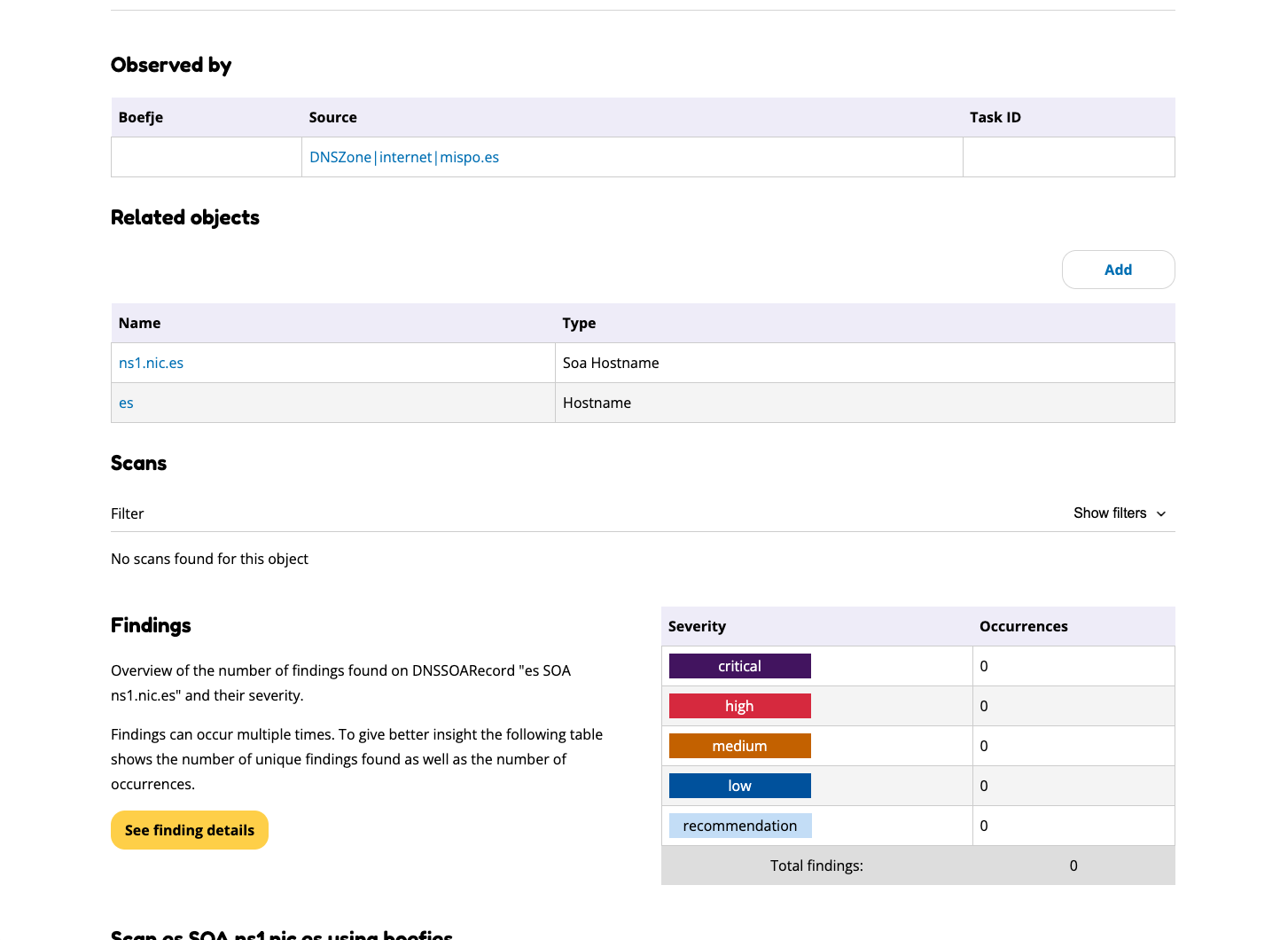Click the Related objects heading

coord(184,217)
